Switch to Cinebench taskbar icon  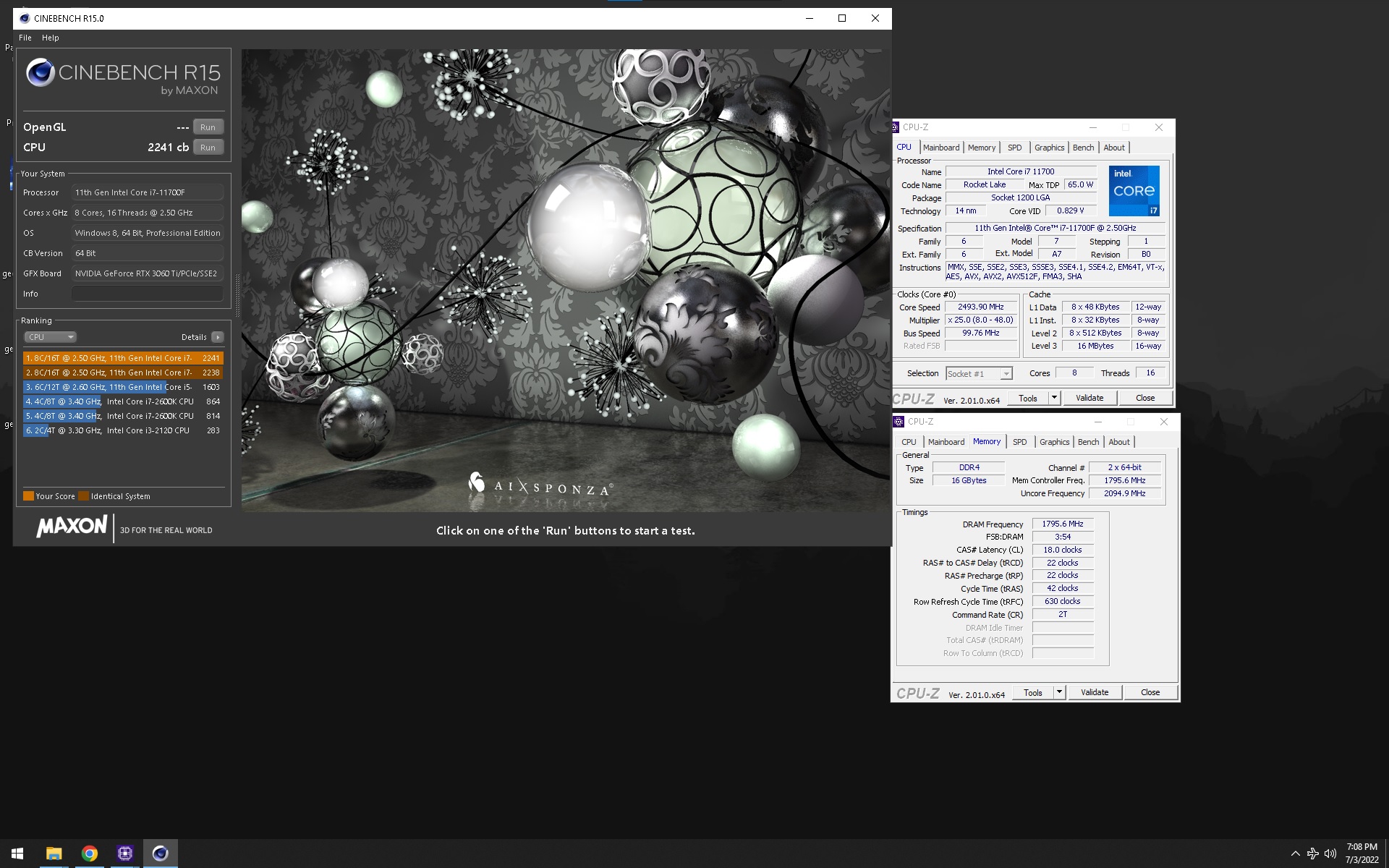160,854
